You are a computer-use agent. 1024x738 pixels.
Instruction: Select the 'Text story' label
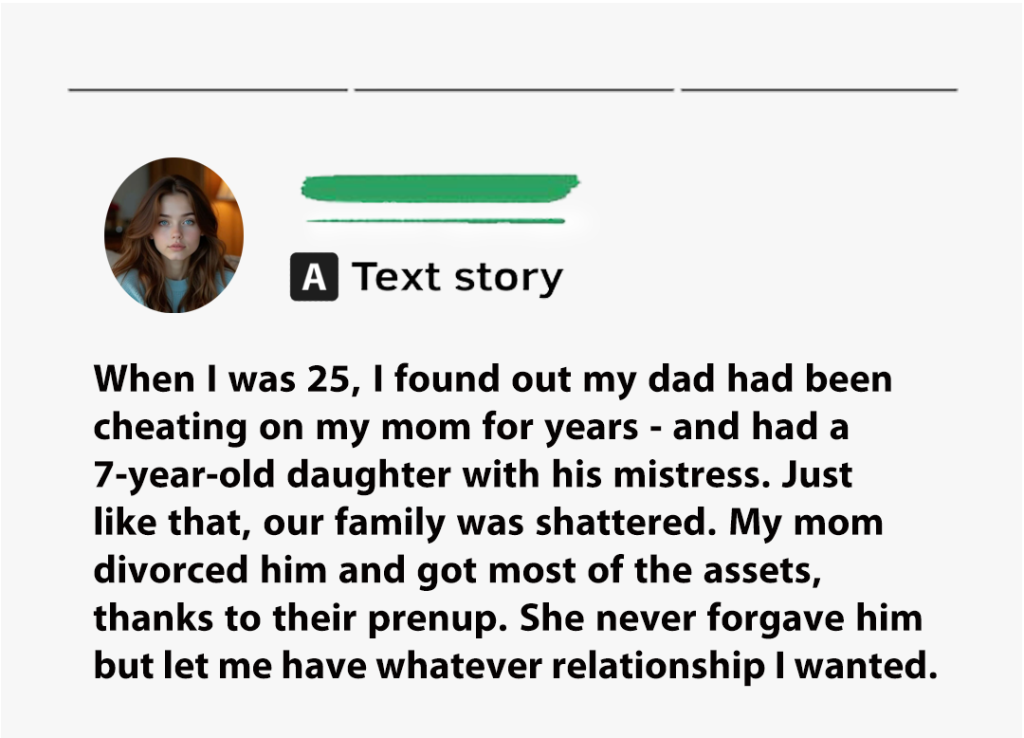tap(457, 277)
